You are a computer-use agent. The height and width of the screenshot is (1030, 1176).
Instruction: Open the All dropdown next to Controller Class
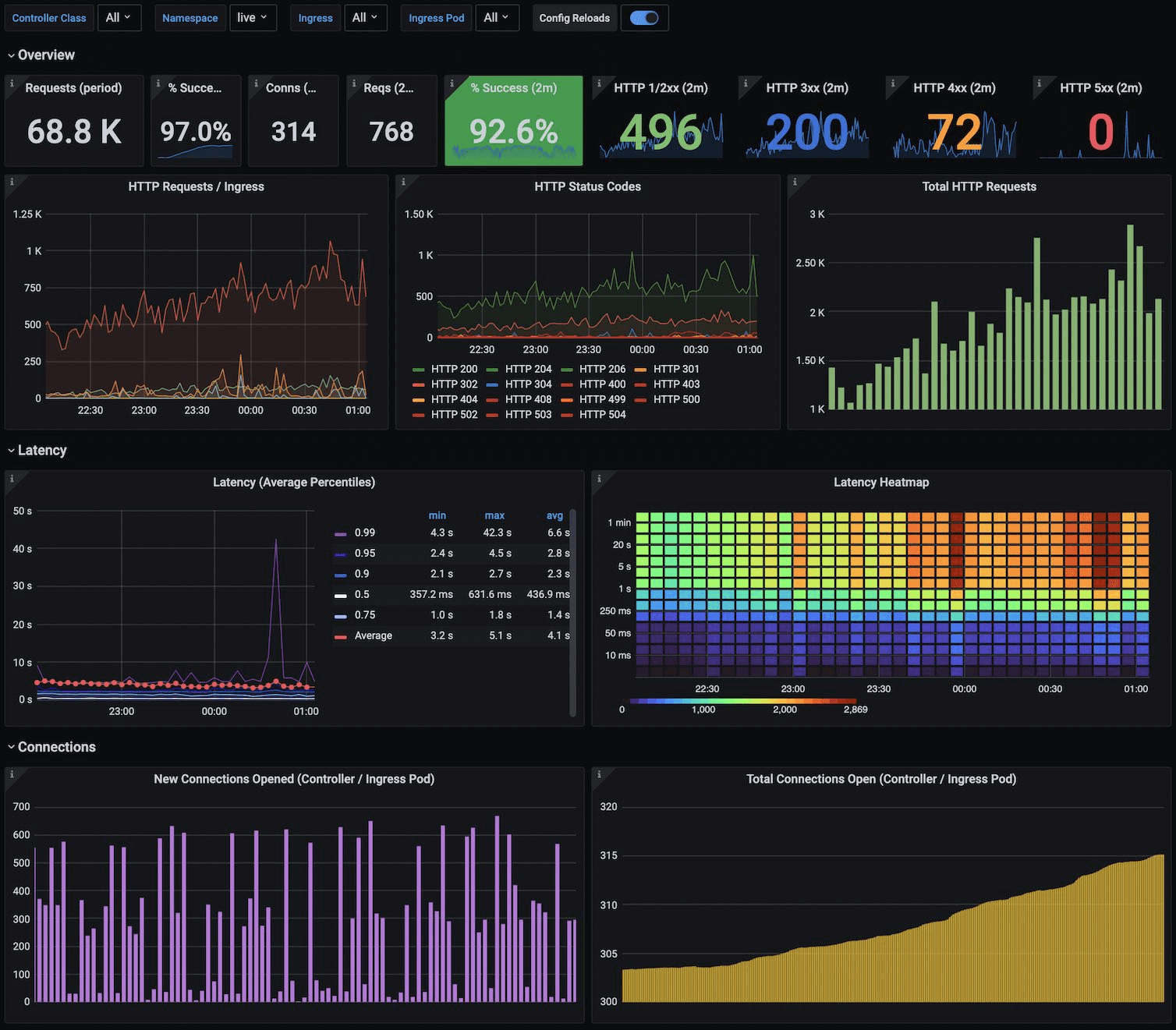[119, 17]
